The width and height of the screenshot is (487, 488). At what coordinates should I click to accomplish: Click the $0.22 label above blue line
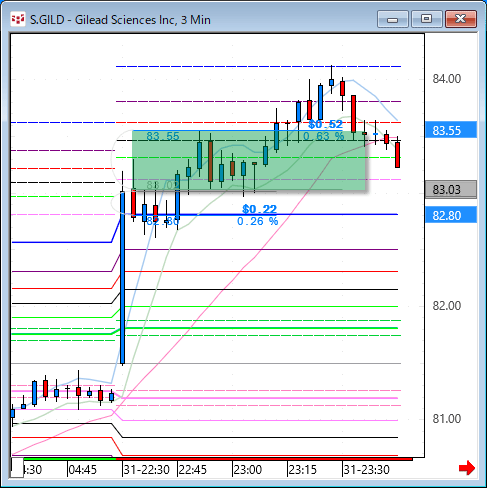click(259, 209)
